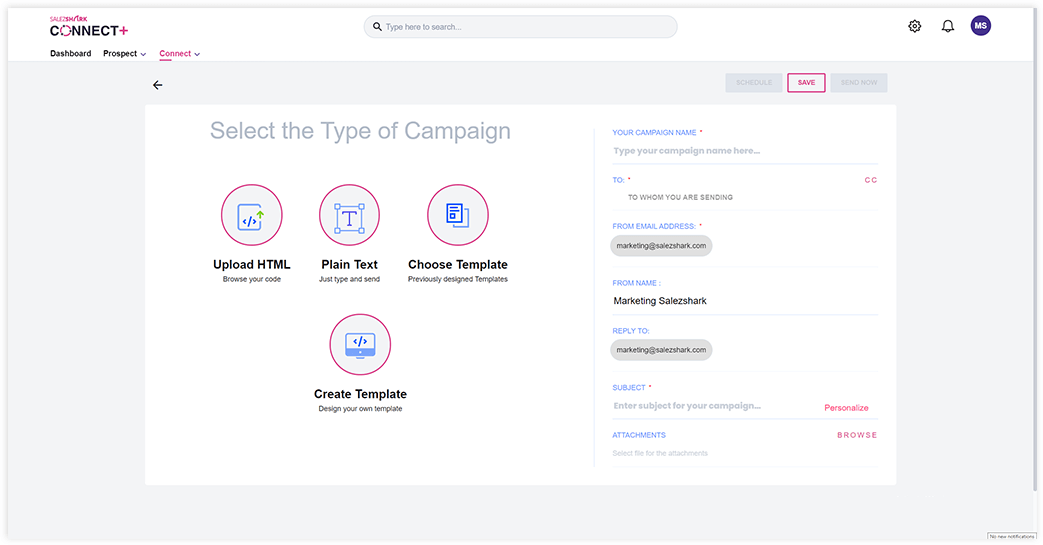
Task: Click the Schedule button
Action: (754, 83)
